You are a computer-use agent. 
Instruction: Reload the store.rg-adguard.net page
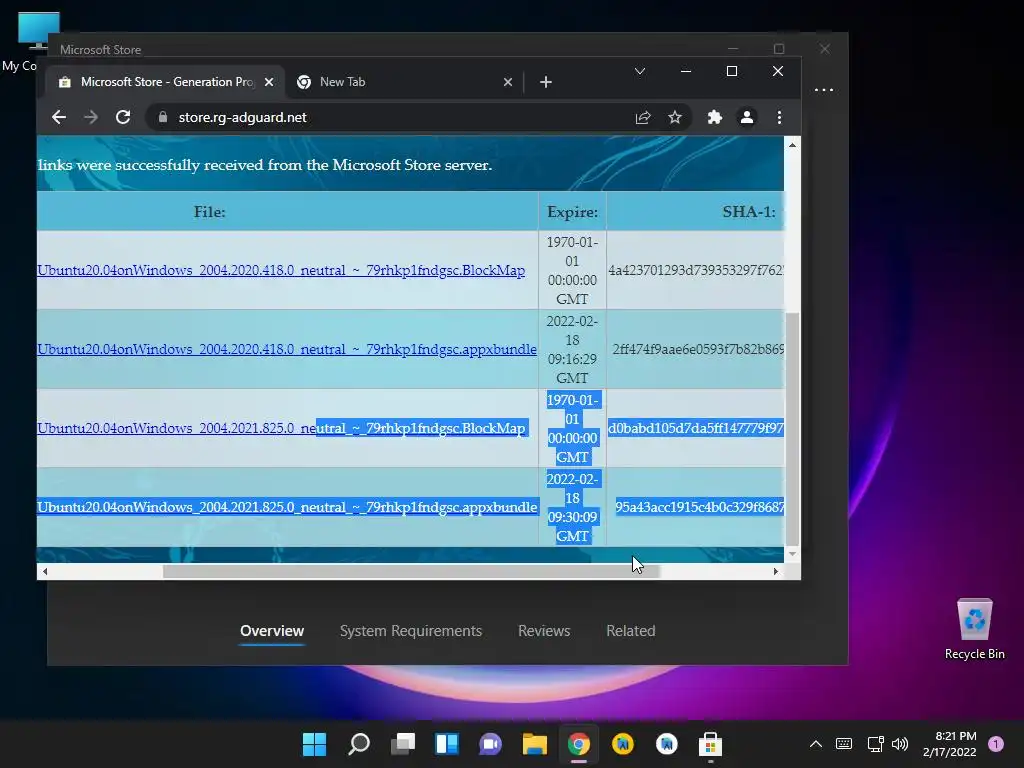(123, 118)
